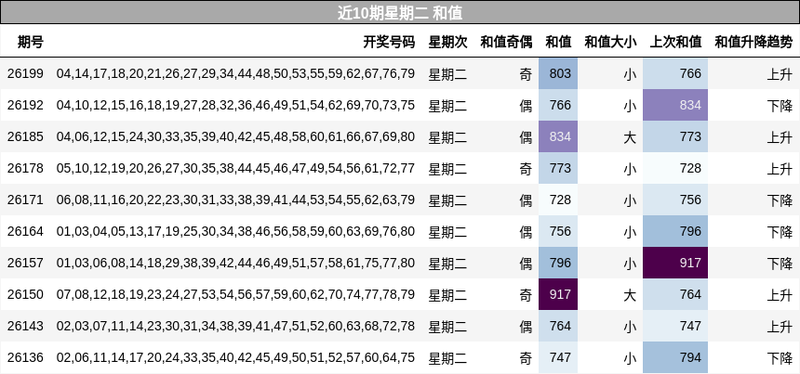
Task: Select the 上次和值 column header
Action: 676,42
